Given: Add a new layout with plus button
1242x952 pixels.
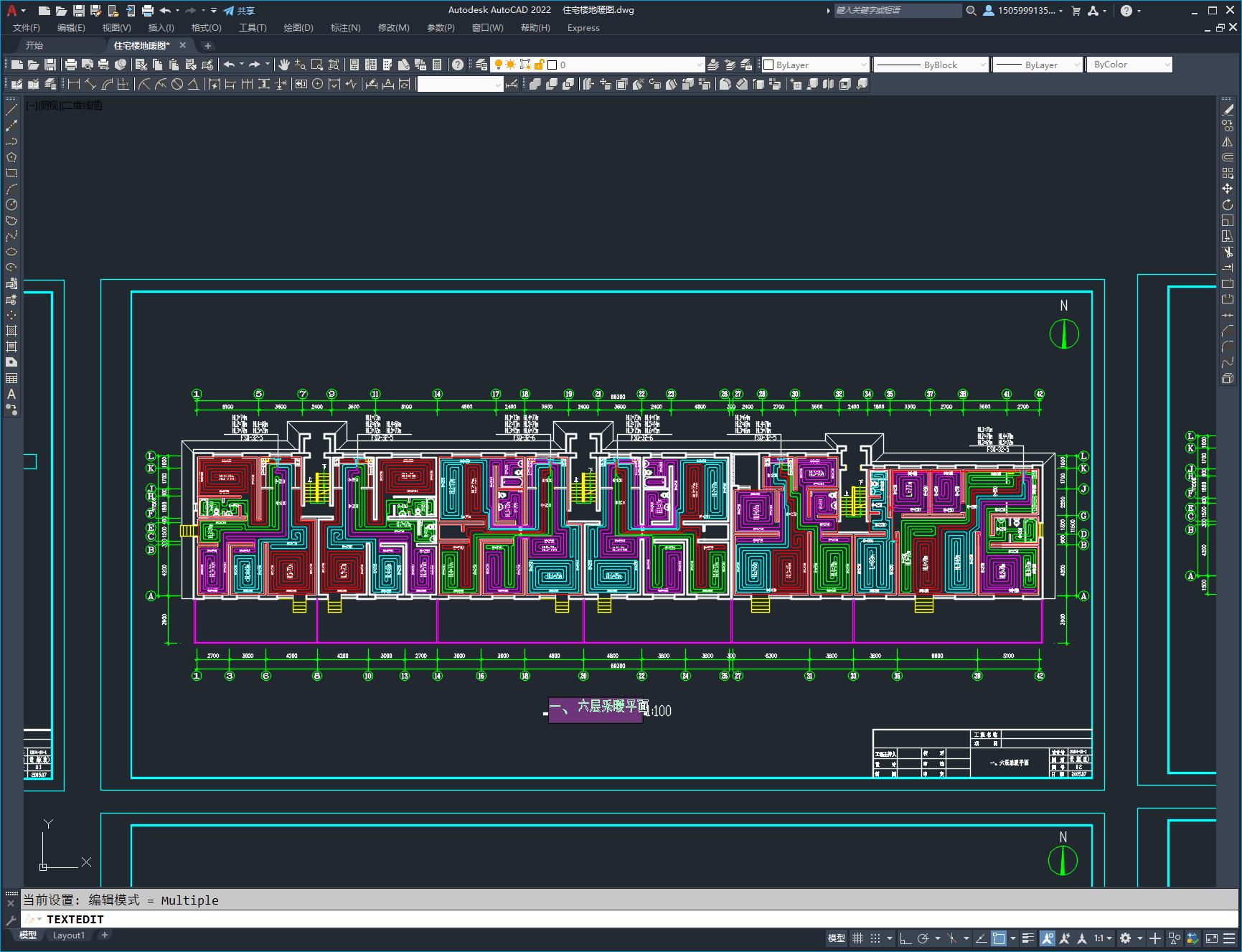Looking at the screenshot, I should tap(105, 935).
